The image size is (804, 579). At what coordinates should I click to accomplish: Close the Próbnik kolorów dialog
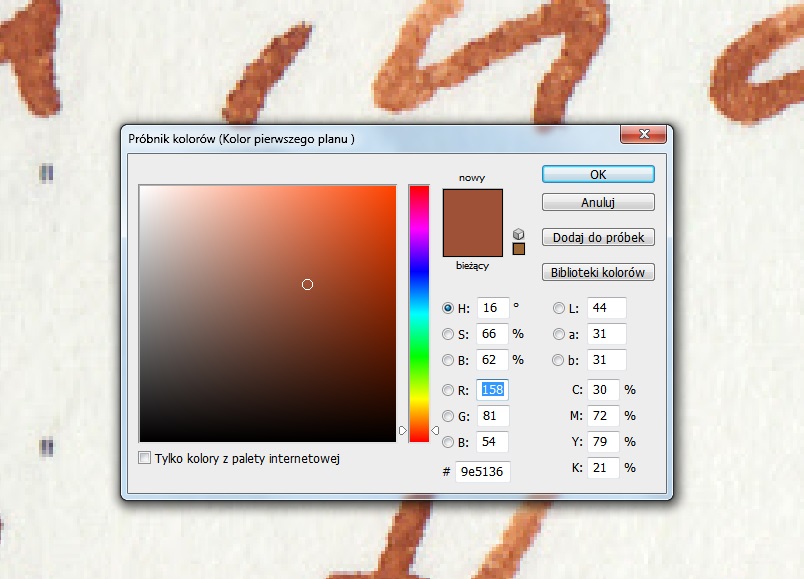643,136
